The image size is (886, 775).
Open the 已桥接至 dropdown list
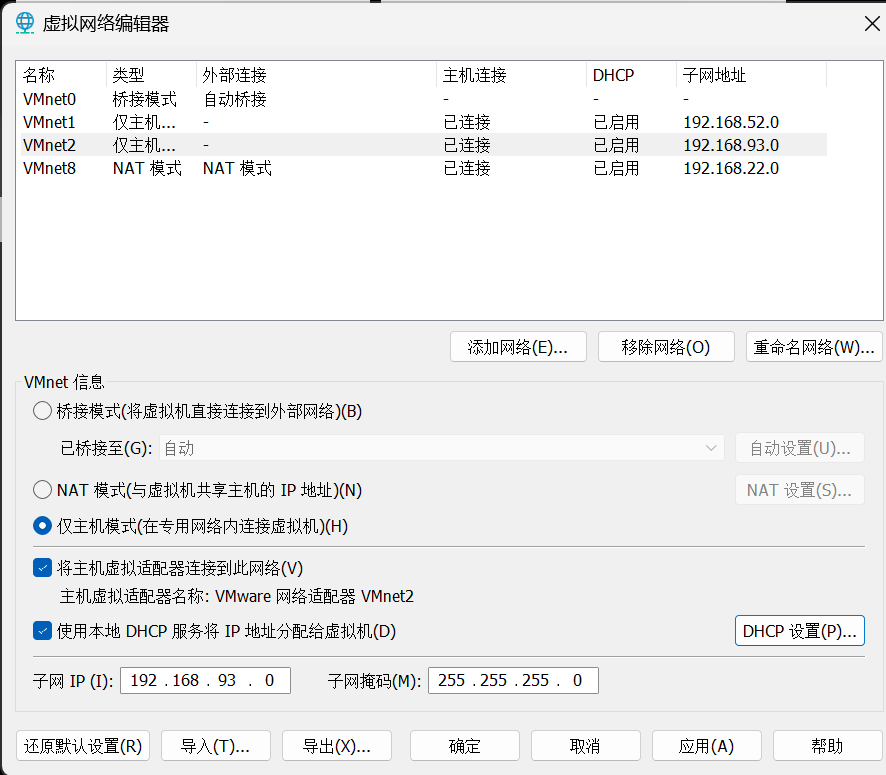pyautogui.click(x=441, y=448)
